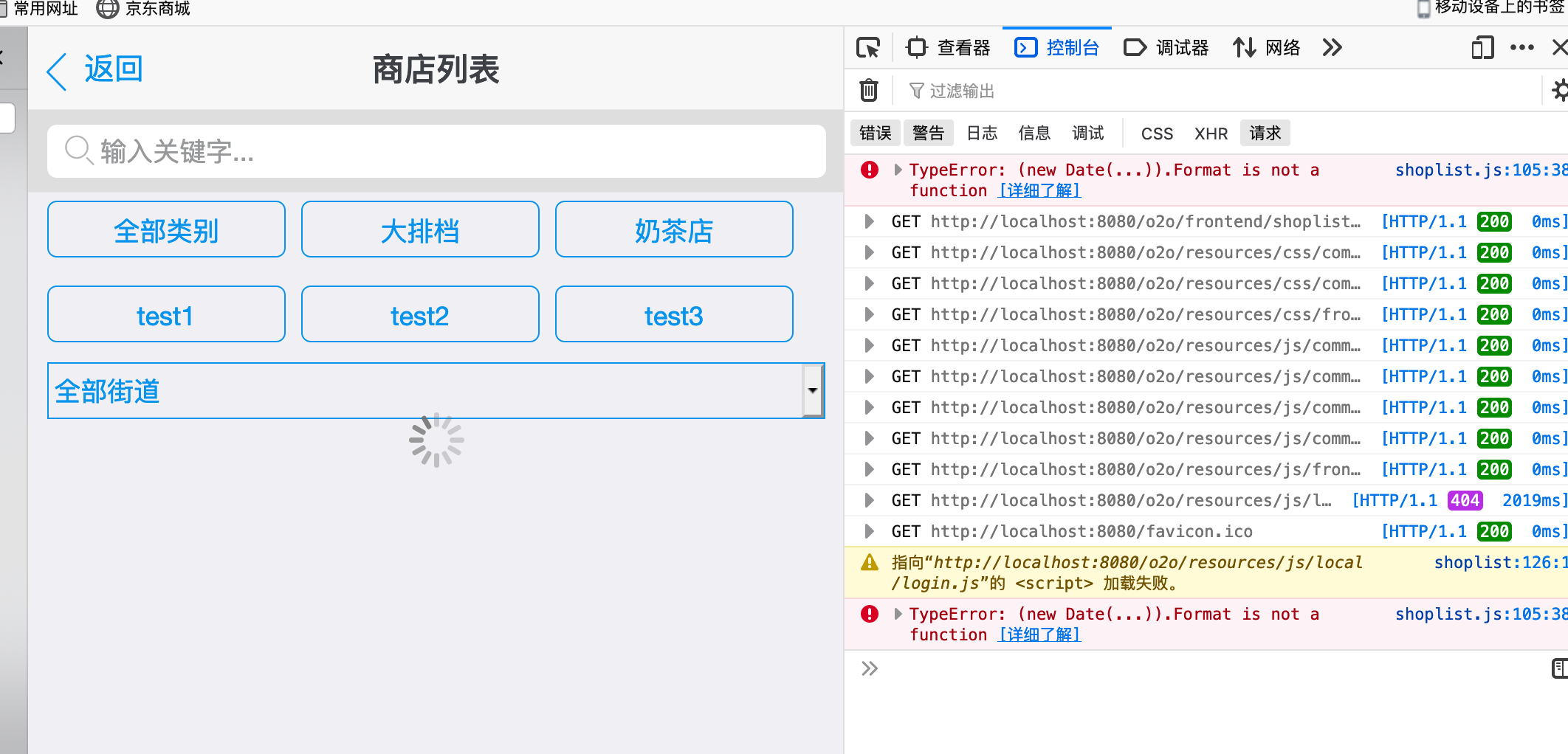Expand the 404 GET resources/js/l request
1568x754 pixels.
[869, 500]
